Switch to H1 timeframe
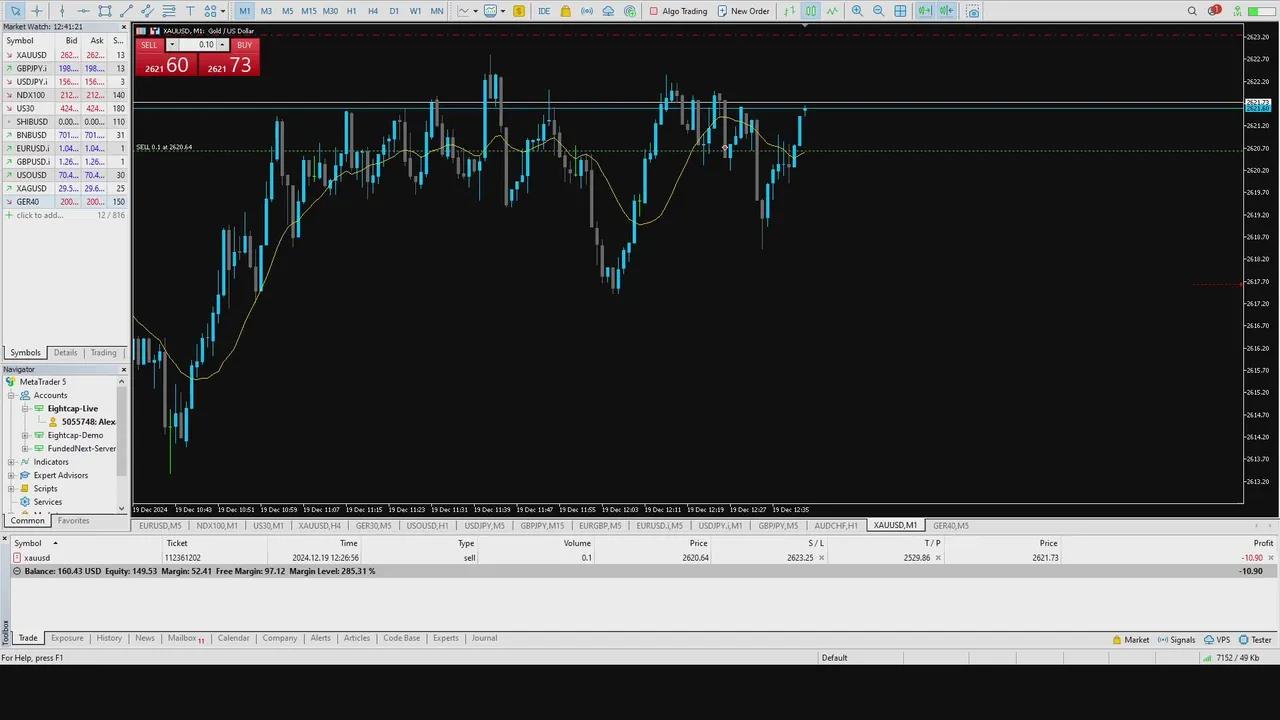The height and width of the screenshot is (720, 1280). [x=351, y=11]
